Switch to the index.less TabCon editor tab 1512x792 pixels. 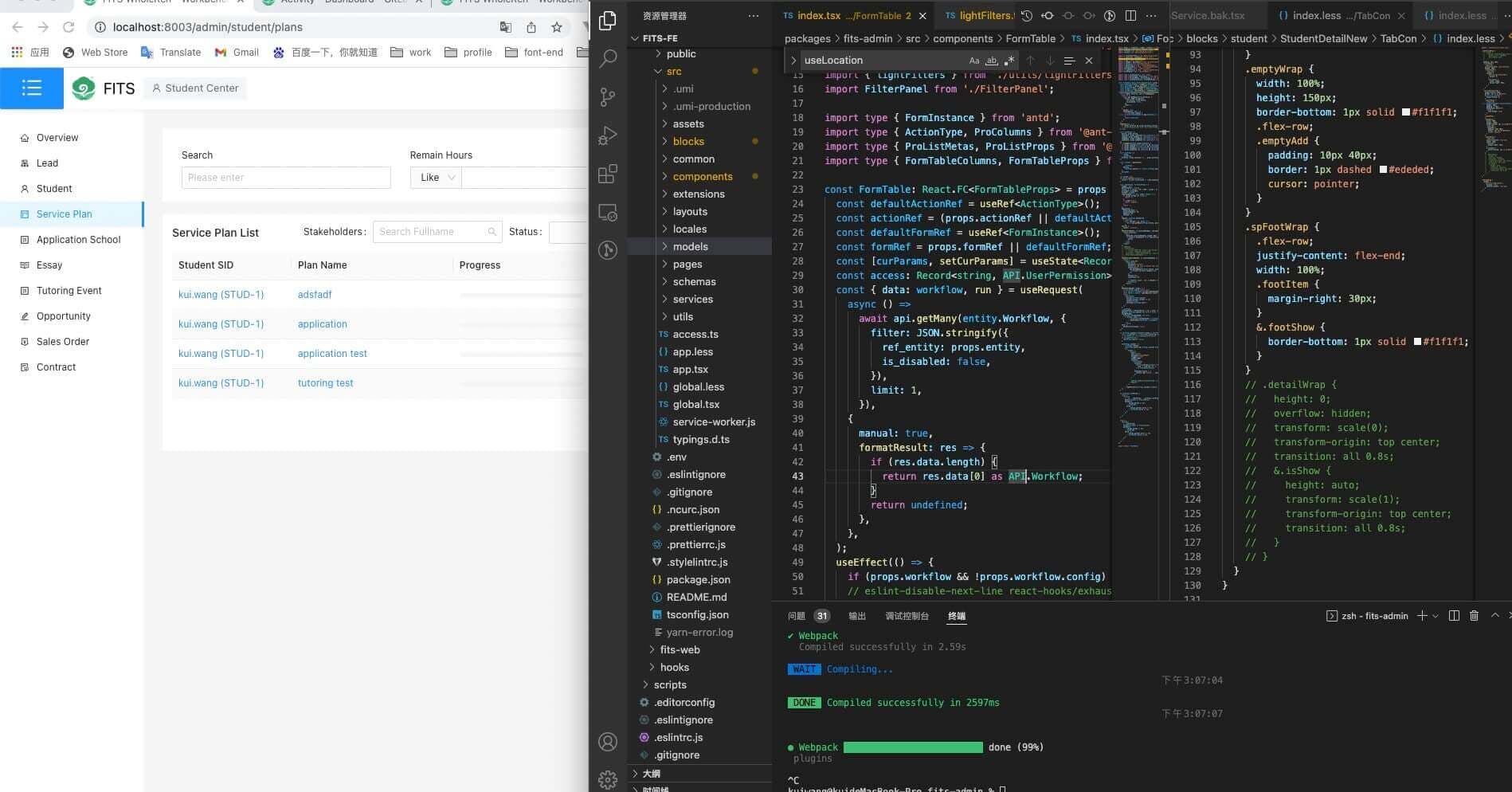[1340, 16]
